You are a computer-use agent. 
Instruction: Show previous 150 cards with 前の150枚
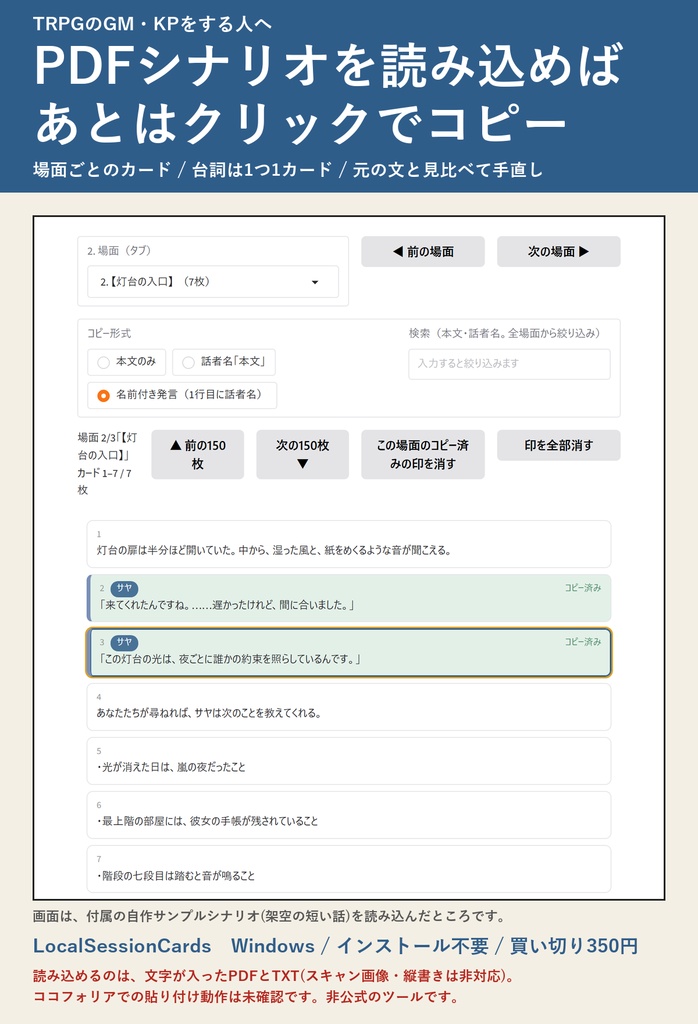pos(198,455)
